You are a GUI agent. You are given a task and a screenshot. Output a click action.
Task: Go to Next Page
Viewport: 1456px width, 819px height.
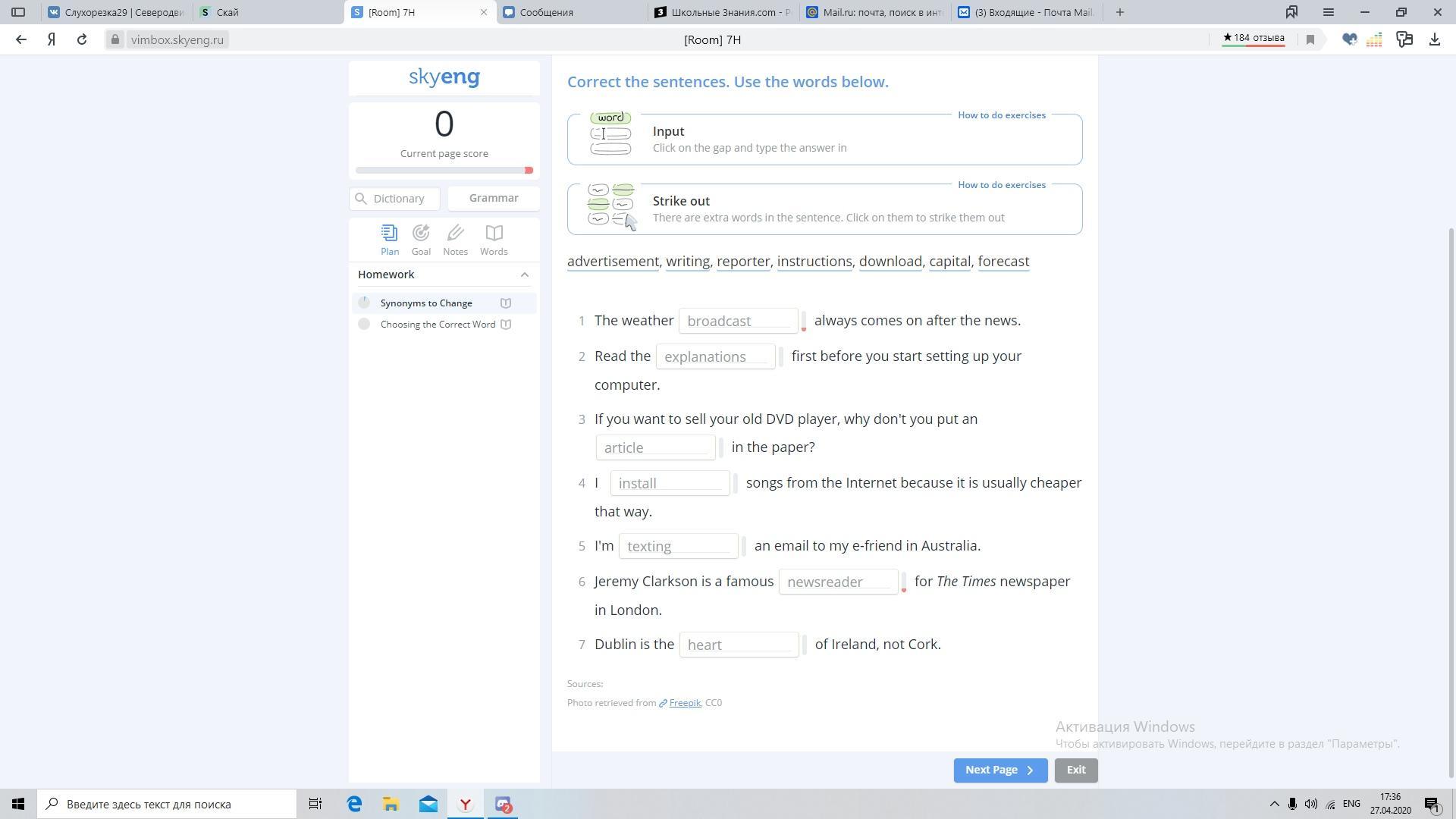(x=999, y=770)
